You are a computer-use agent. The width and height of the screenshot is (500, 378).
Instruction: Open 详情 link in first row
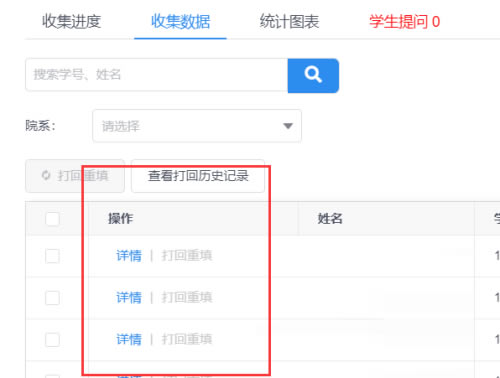[129, 256]
